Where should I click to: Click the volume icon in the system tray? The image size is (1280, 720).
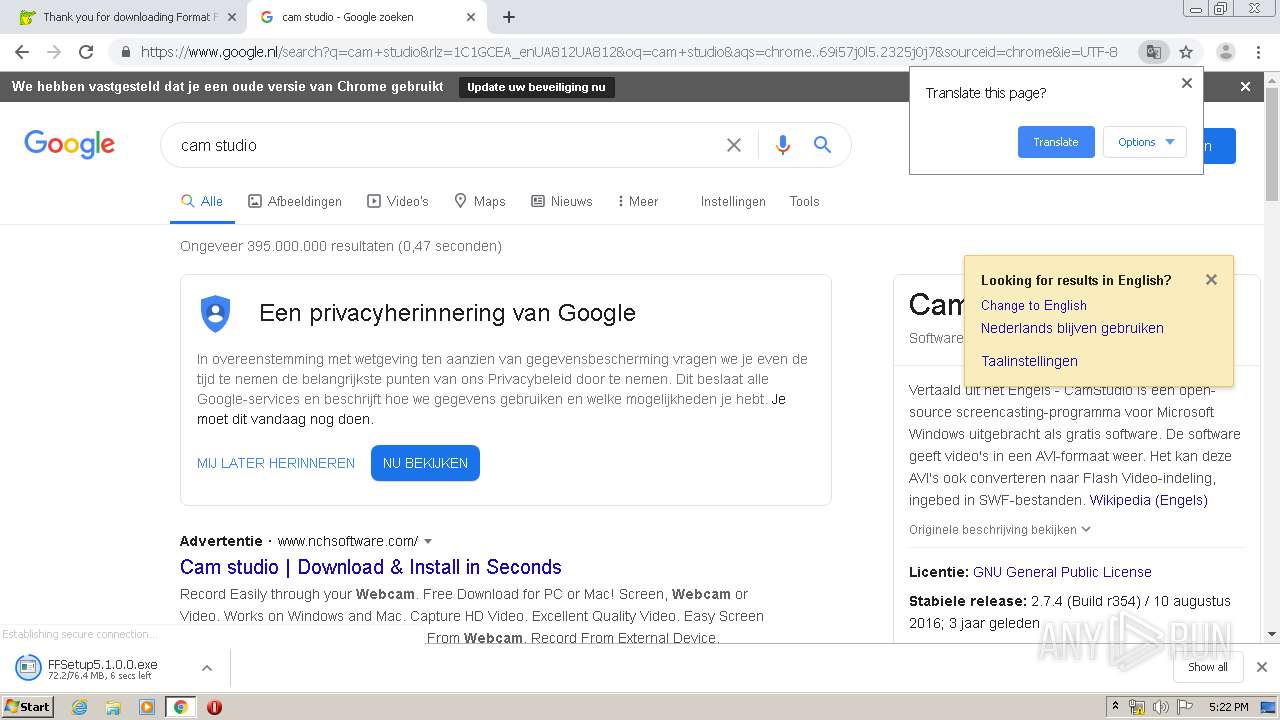click(1160, 707)
